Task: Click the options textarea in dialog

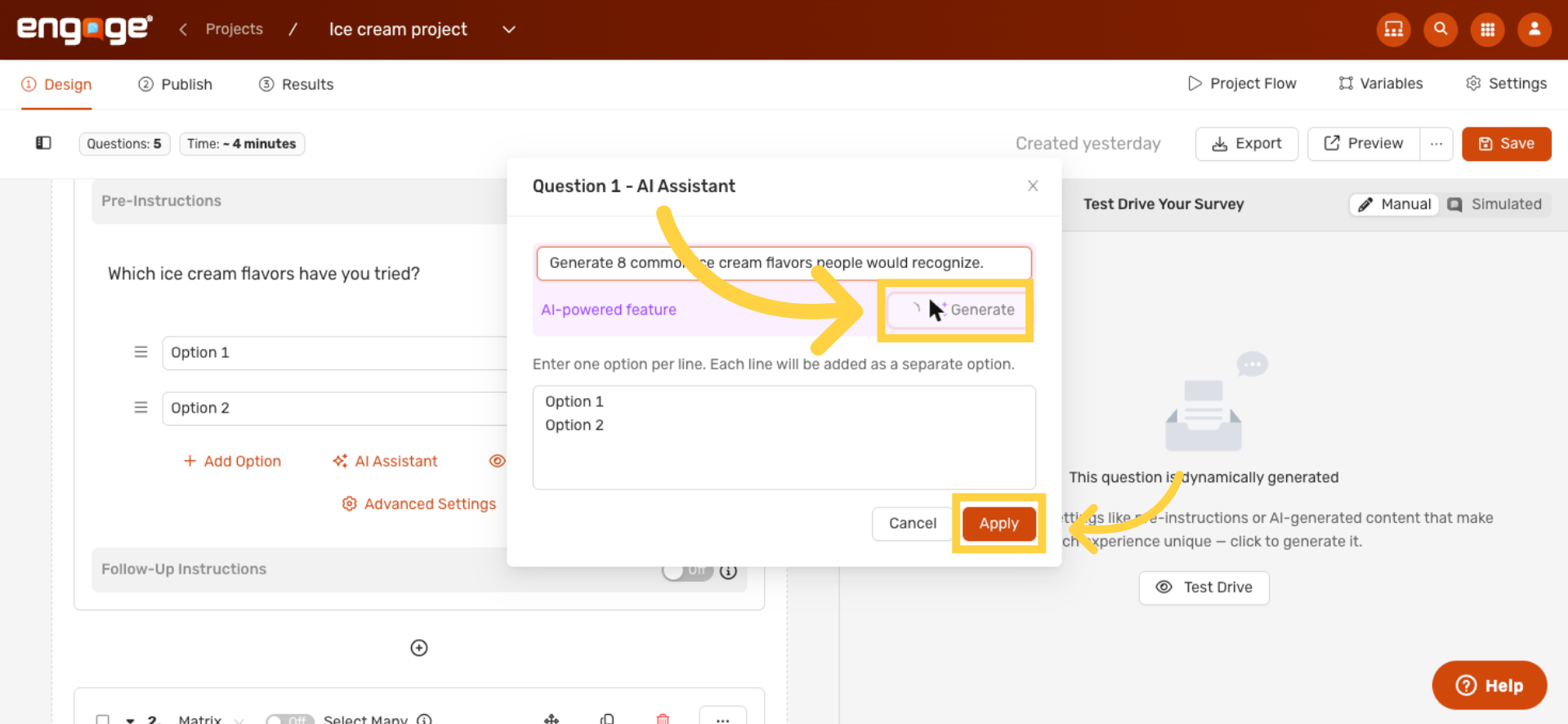Action: pos(784,438)
